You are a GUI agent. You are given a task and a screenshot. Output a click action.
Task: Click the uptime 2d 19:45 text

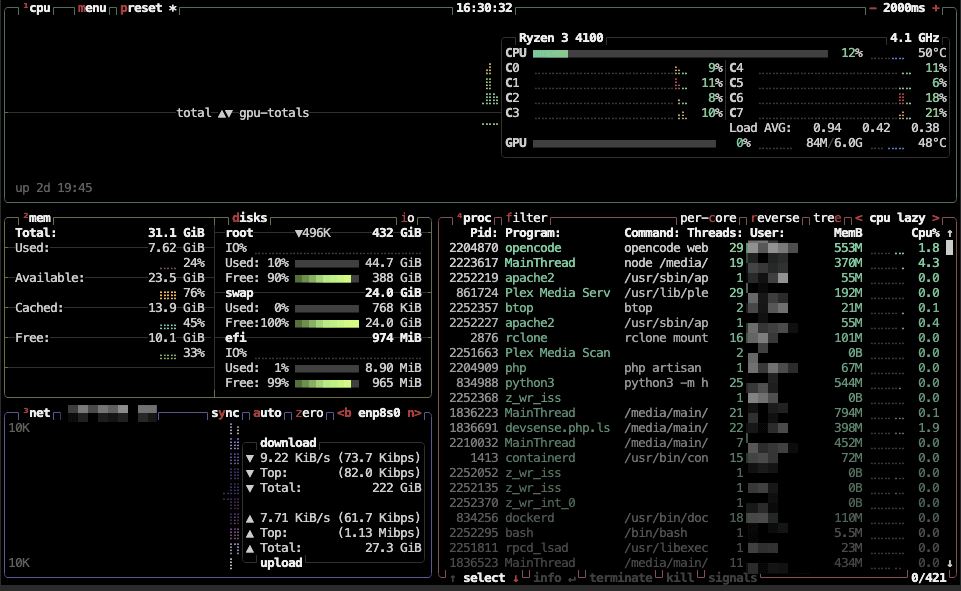(54, 188)
